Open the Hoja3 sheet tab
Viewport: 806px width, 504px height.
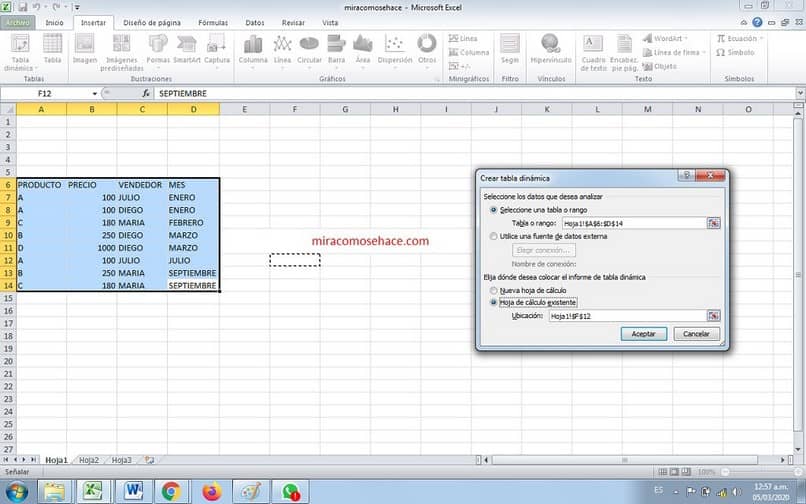point(122,460)
